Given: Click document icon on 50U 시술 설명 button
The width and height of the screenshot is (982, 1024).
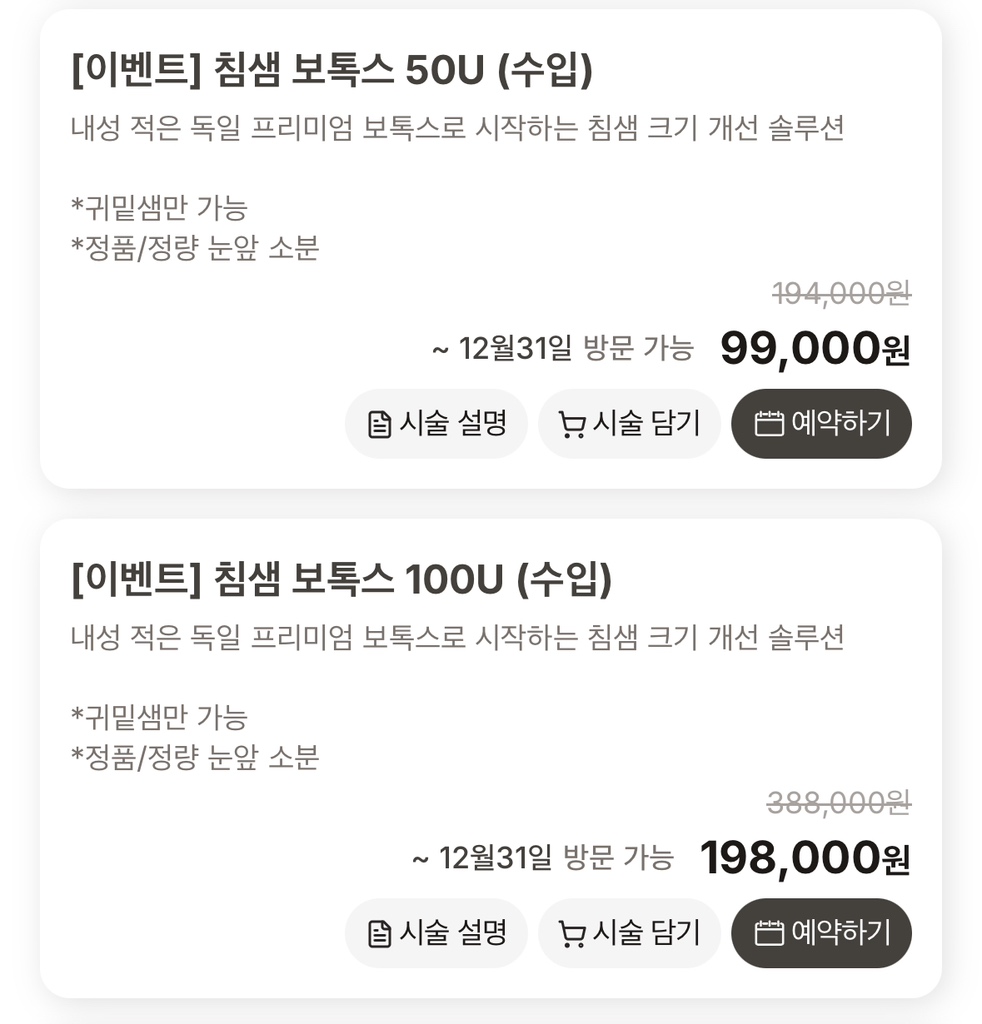Looking at the screenshot, I should click(380, 425).
